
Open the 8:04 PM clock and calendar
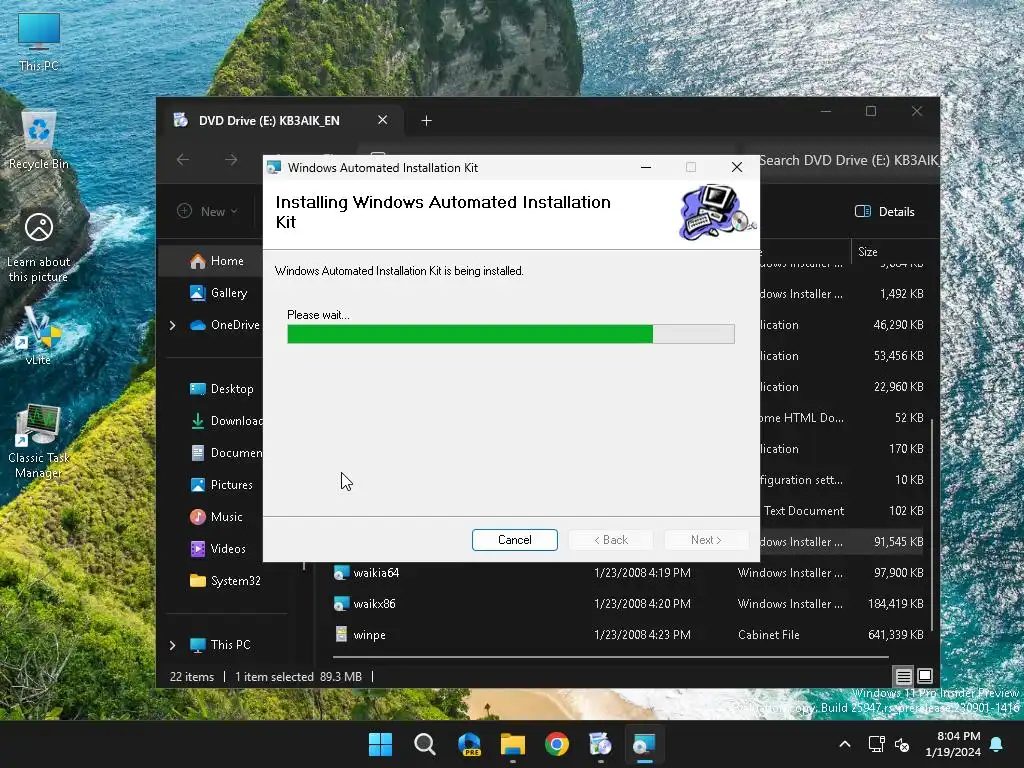point(953,744)
